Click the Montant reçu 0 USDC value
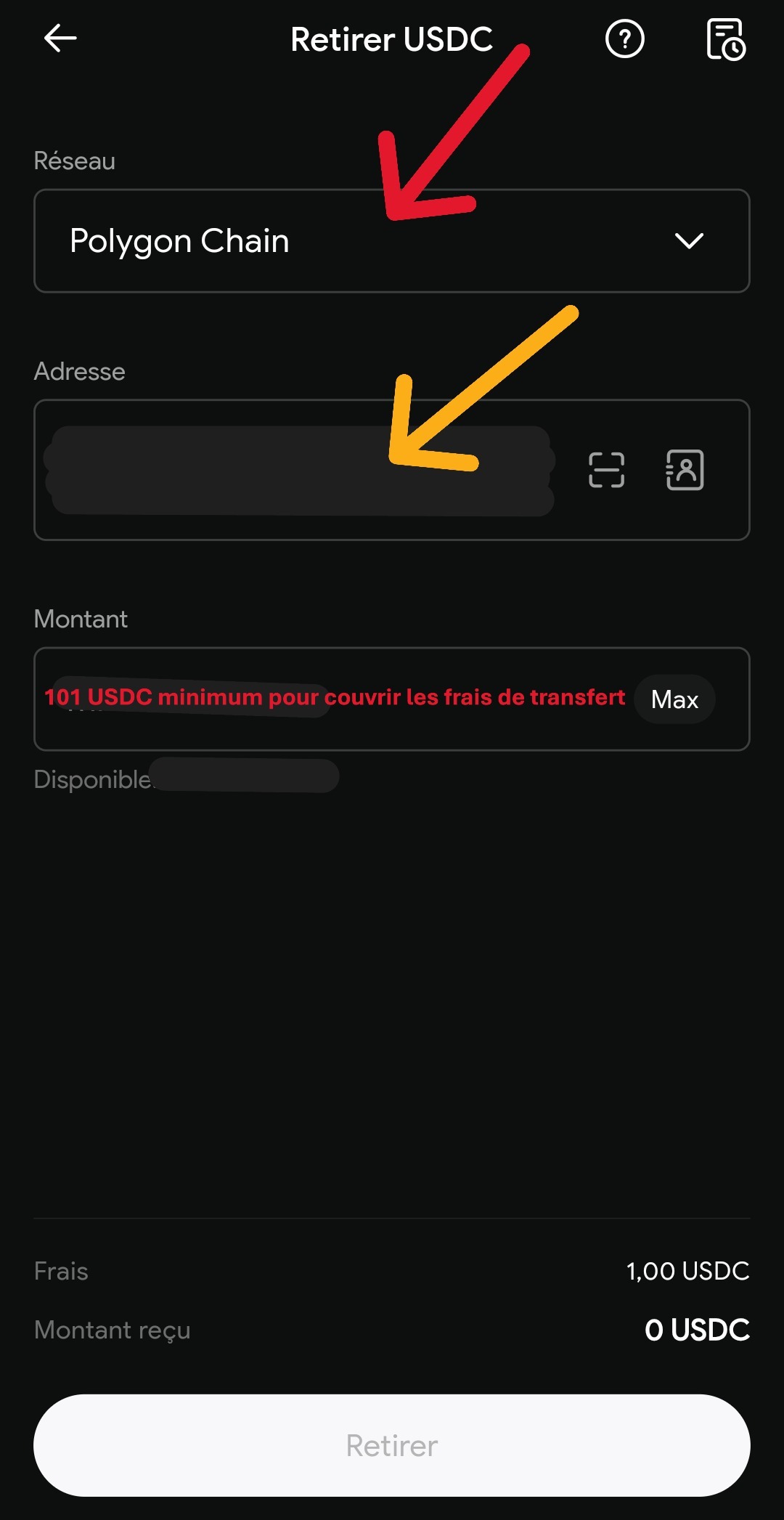Screen dimensions: 784x1520 [x=697, y=1330]
